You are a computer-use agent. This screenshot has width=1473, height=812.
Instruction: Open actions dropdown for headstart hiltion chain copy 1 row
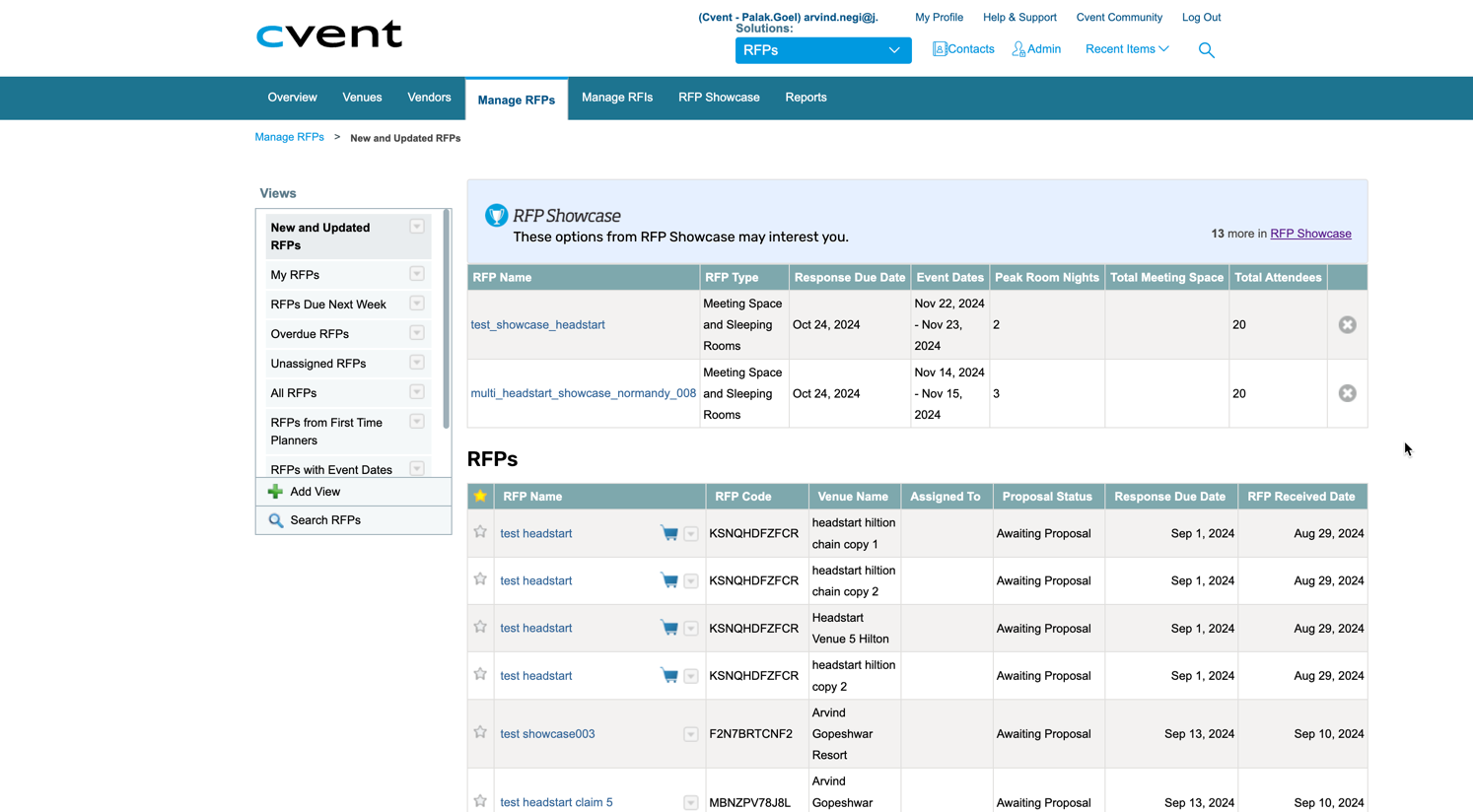pos(691,534)
